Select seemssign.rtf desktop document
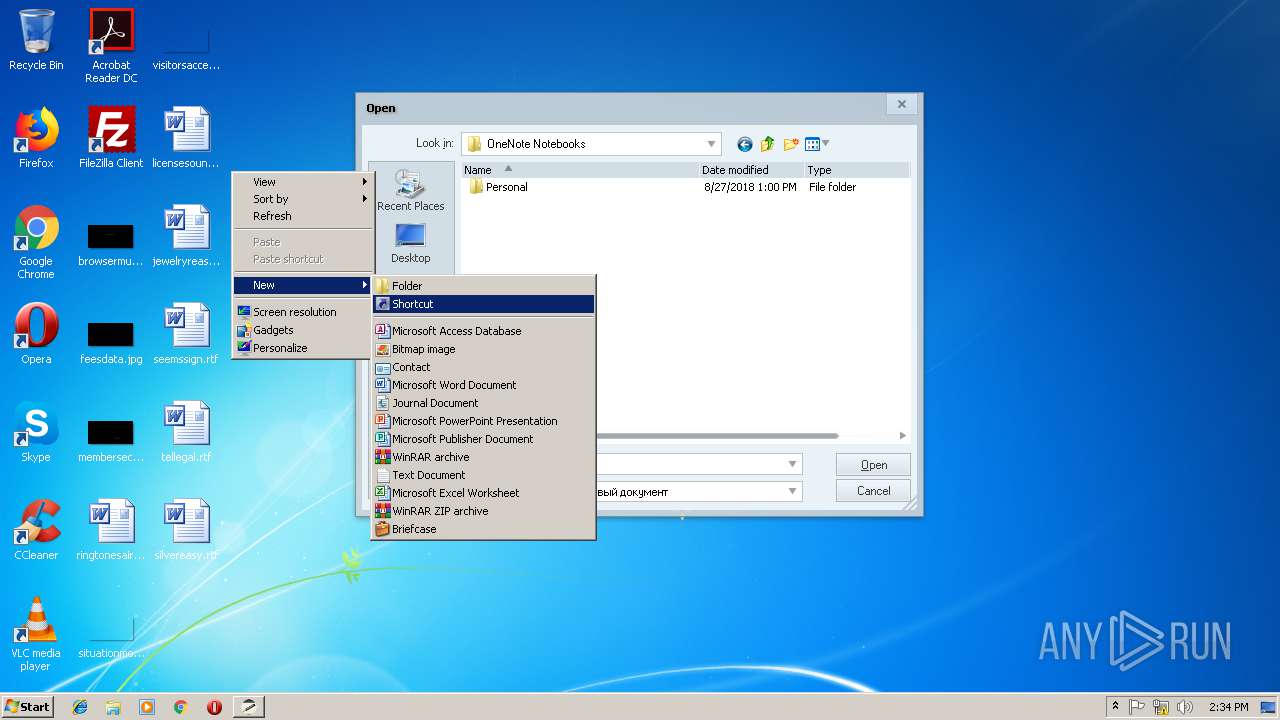 (186, 334)
